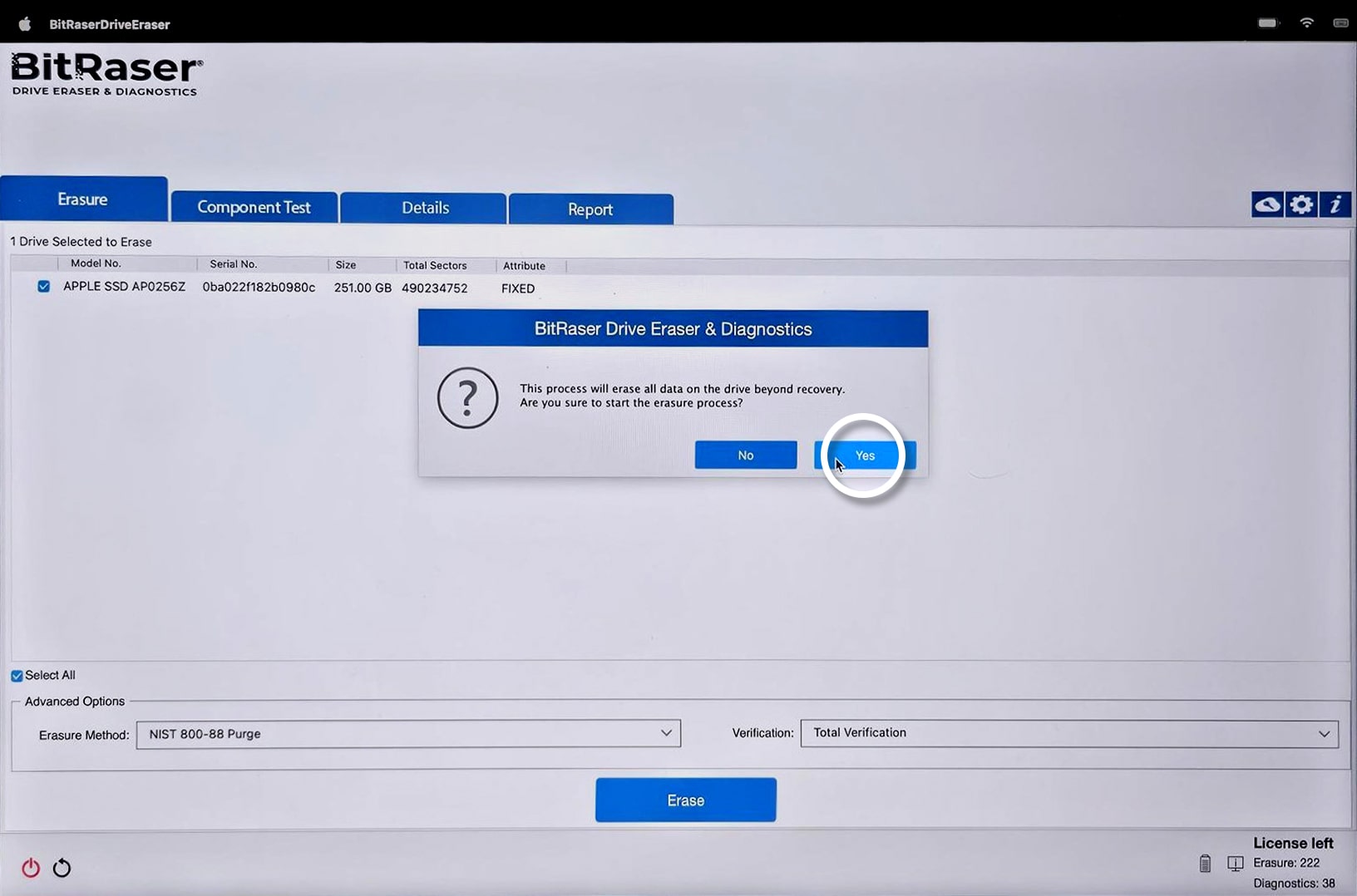
Task: Click the Diagnostics: 38 license count
Action: (1294, 884)
